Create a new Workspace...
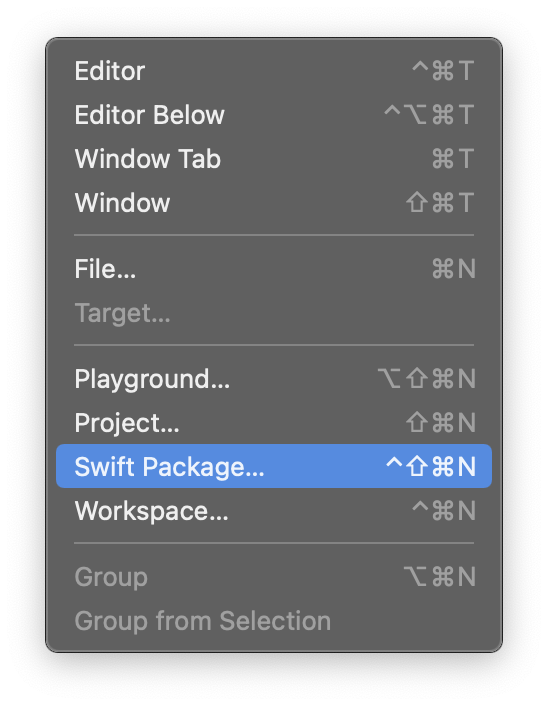 274,510
